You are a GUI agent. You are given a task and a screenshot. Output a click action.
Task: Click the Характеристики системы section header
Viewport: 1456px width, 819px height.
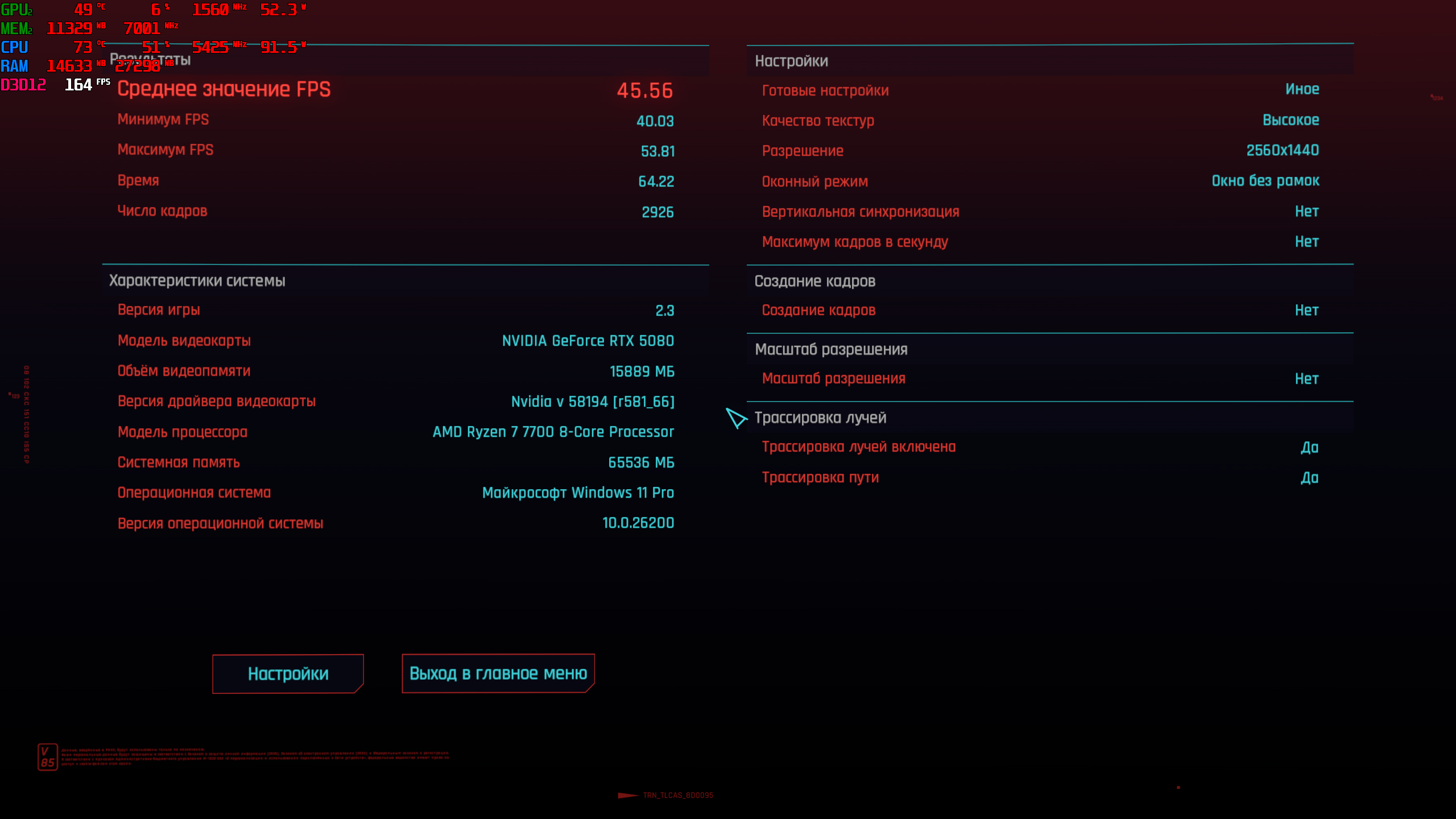coord(197,280)
